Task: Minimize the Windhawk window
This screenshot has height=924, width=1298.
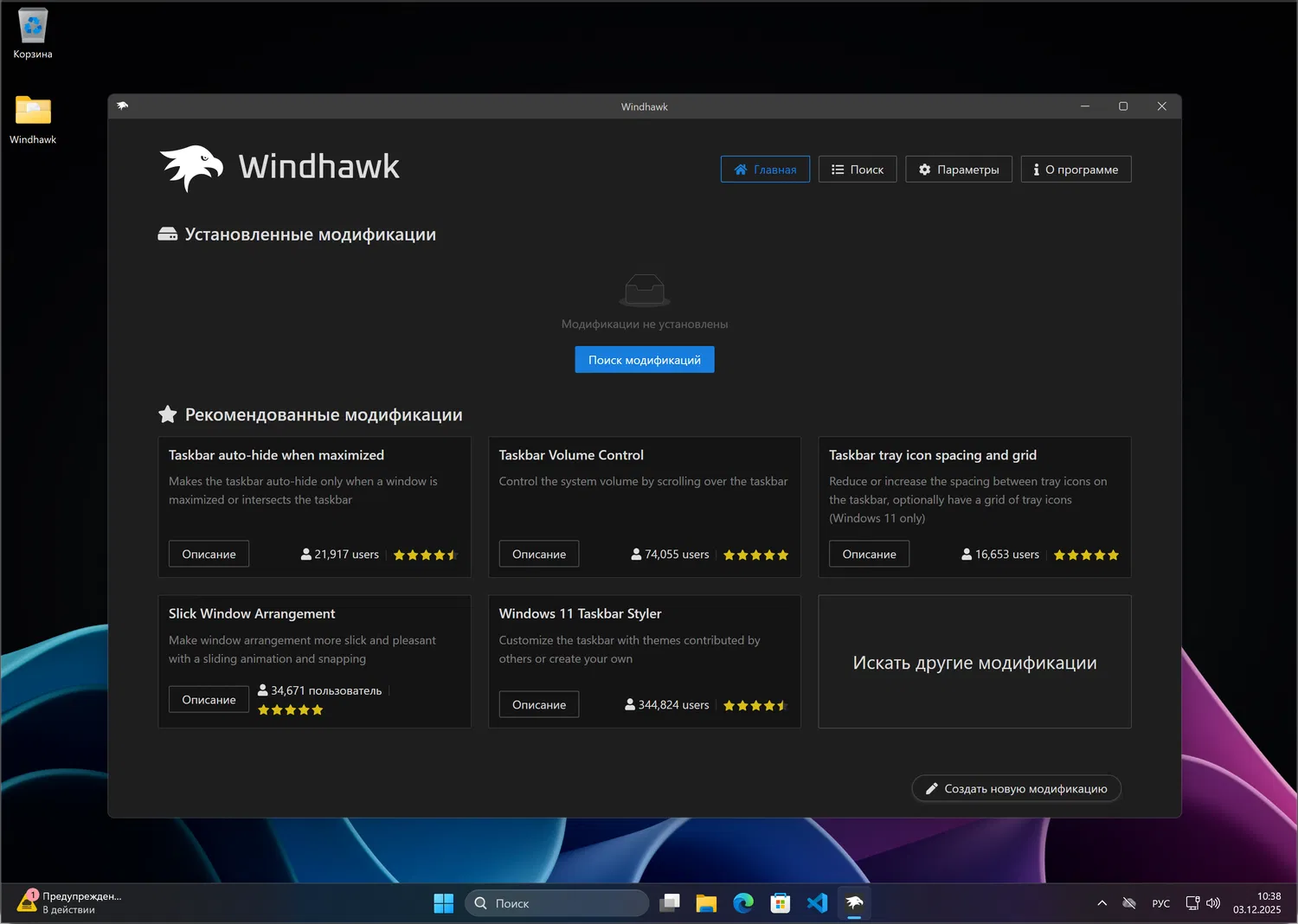Action: pos(1085,106)
